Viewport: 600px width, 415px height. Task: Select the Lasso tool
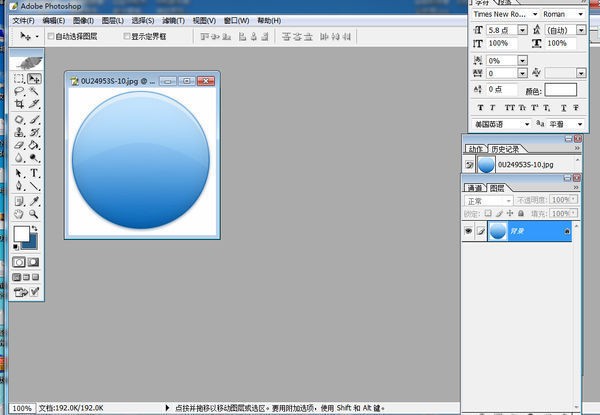(x=19, y=91)
